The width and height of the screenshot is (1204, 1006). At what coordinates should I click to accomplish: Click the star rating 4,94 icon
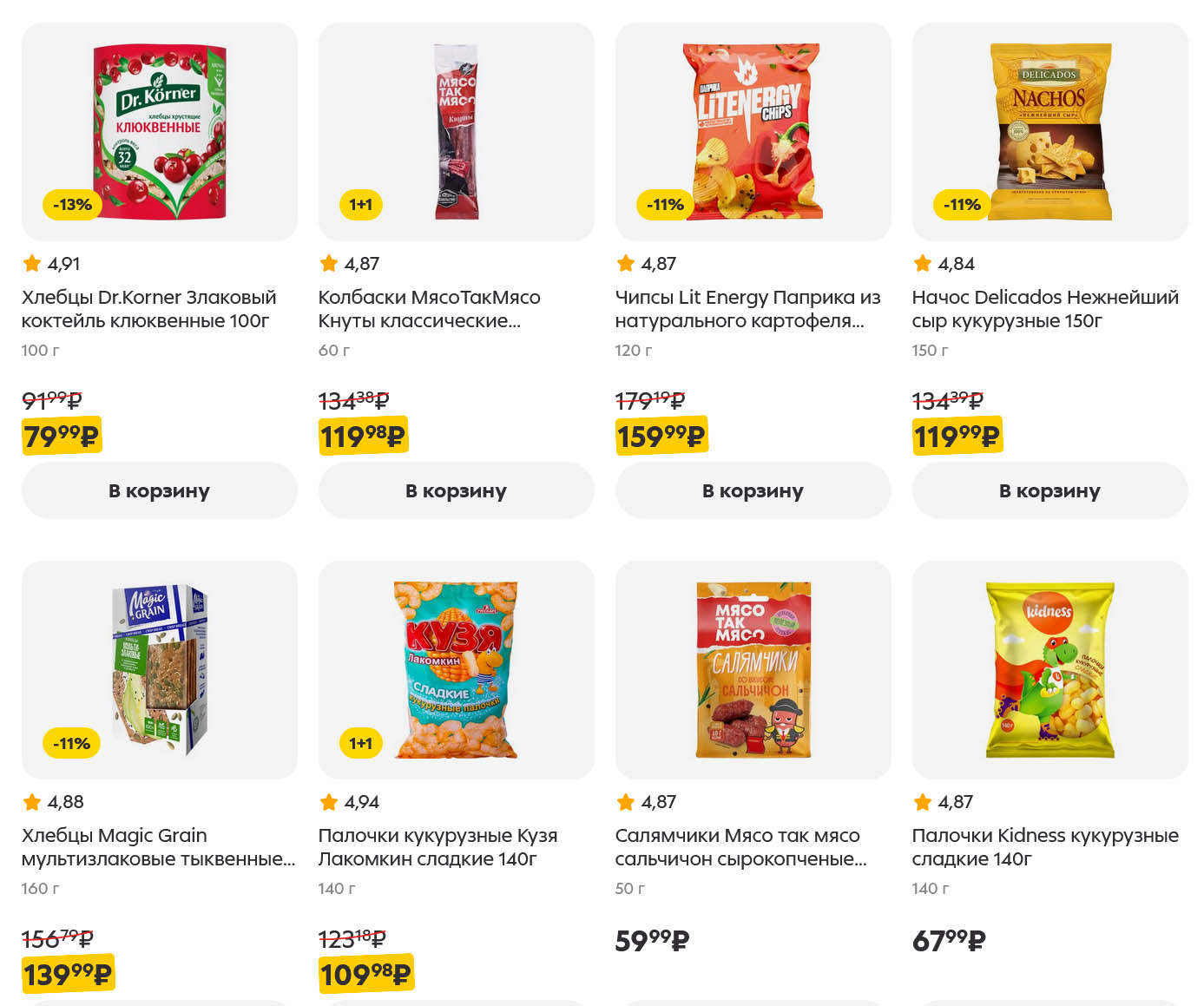click(329, 802)
